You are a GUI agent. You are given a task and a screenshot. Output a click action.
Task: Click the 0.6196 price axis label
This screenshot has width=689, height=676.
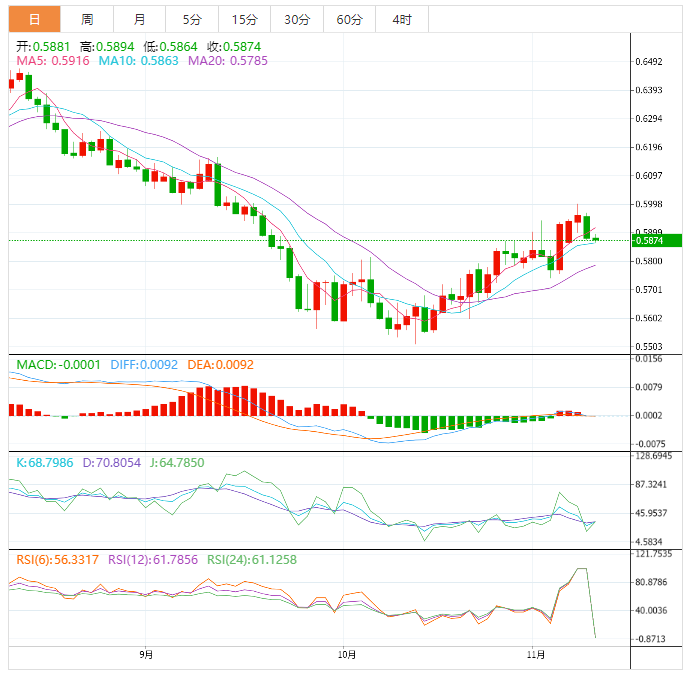coord(649,147)
